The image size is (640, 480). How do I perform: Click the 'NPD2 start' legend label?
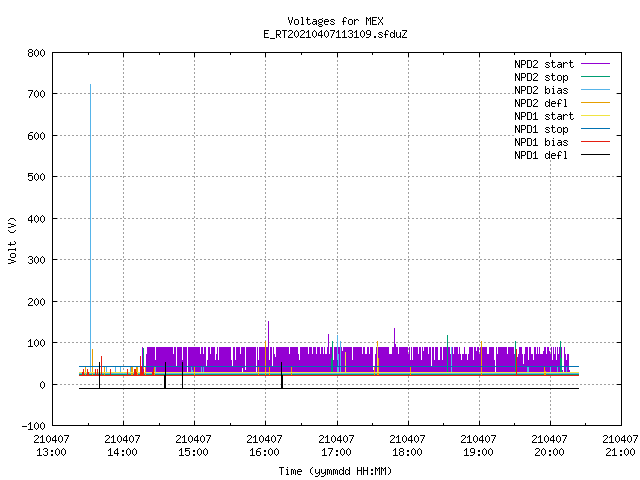(x=544, y=64)
